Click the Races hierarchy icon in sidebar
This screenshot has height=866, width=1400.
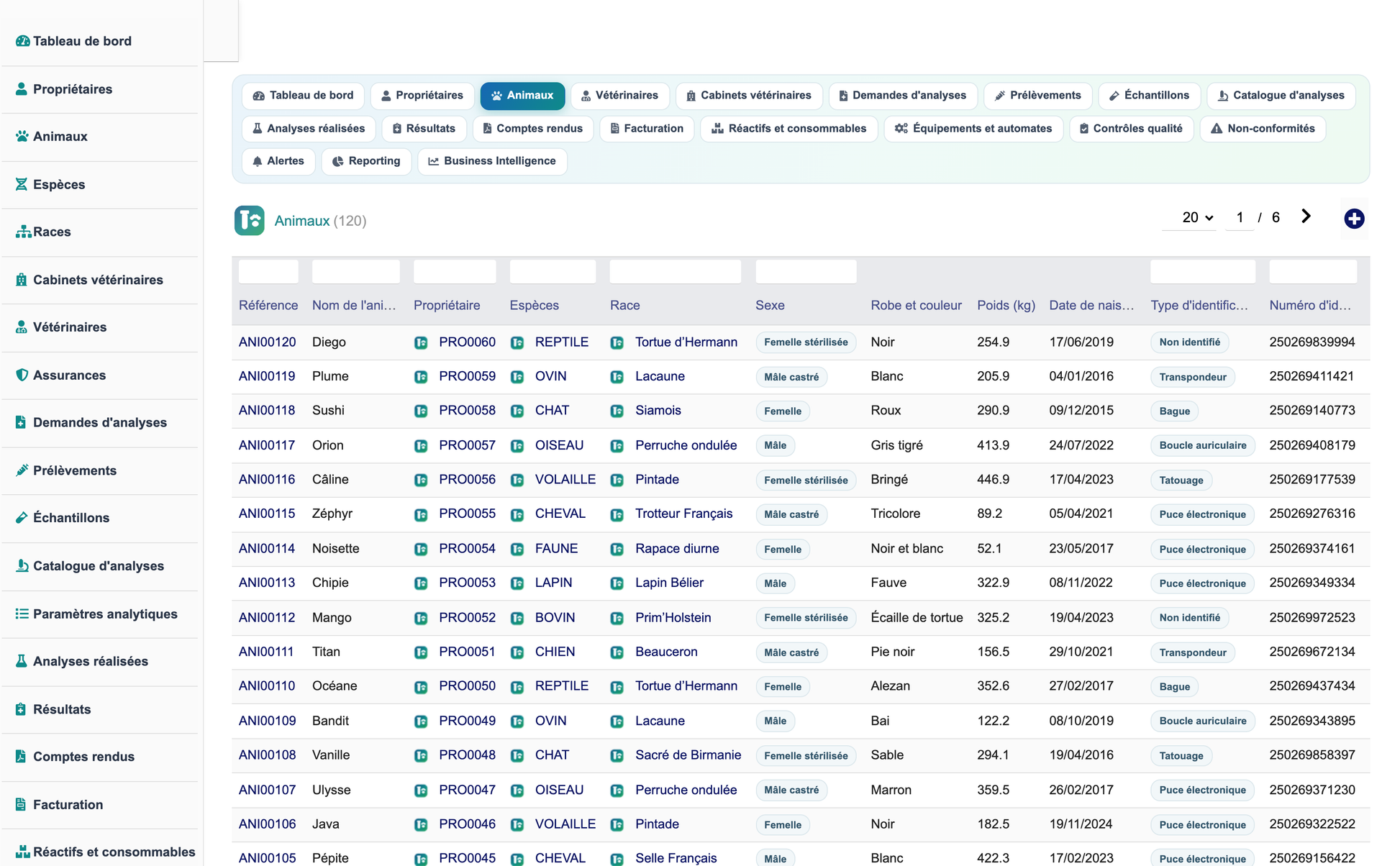[x=23, y=232]
